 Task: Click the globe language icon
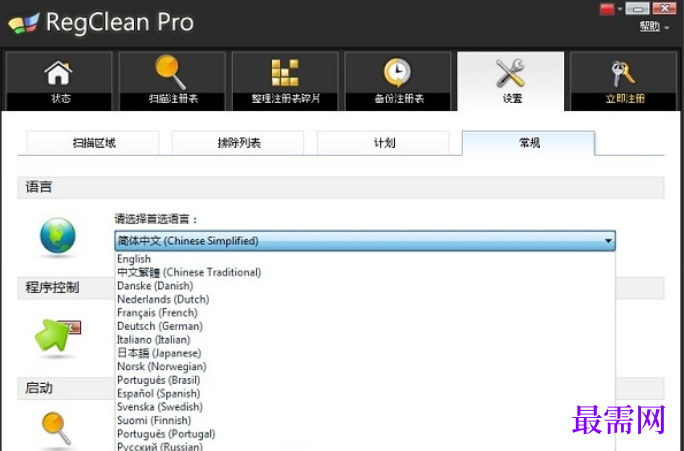(58, 236)
